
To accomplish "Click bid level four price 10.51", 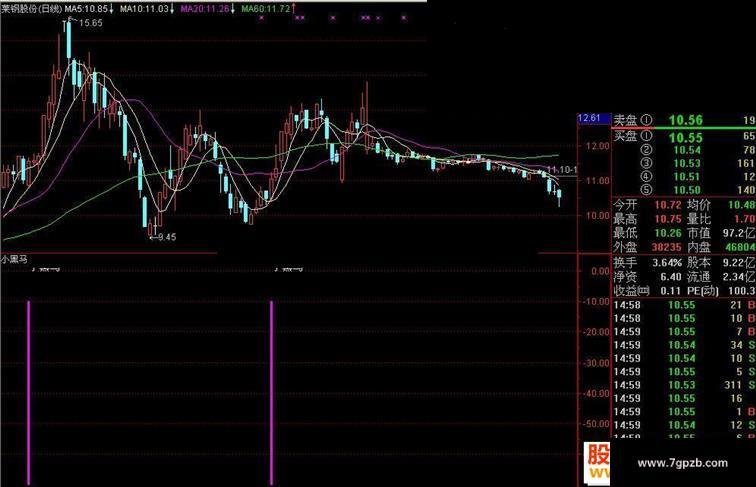I will click(x=687, y=176).
